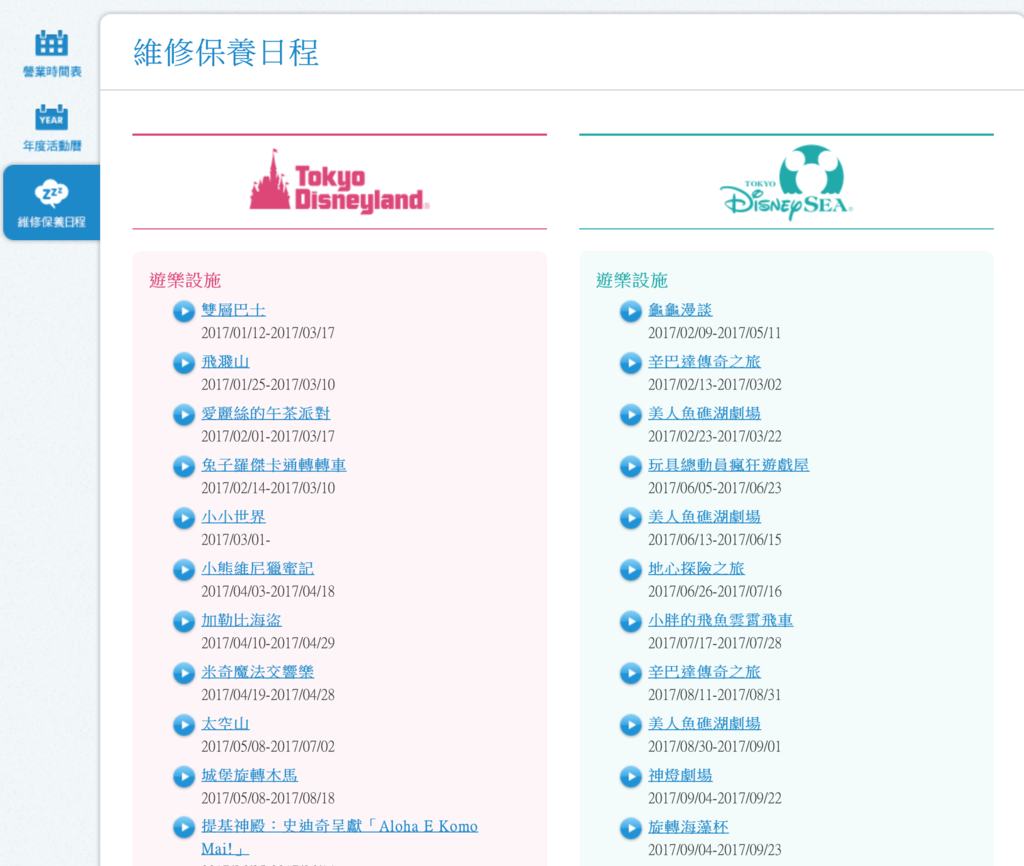The height and width of the screenshot is (866, 1024).
Task: Click the arrow icon beside 龜龜漫談
Action: coord(631,311)
